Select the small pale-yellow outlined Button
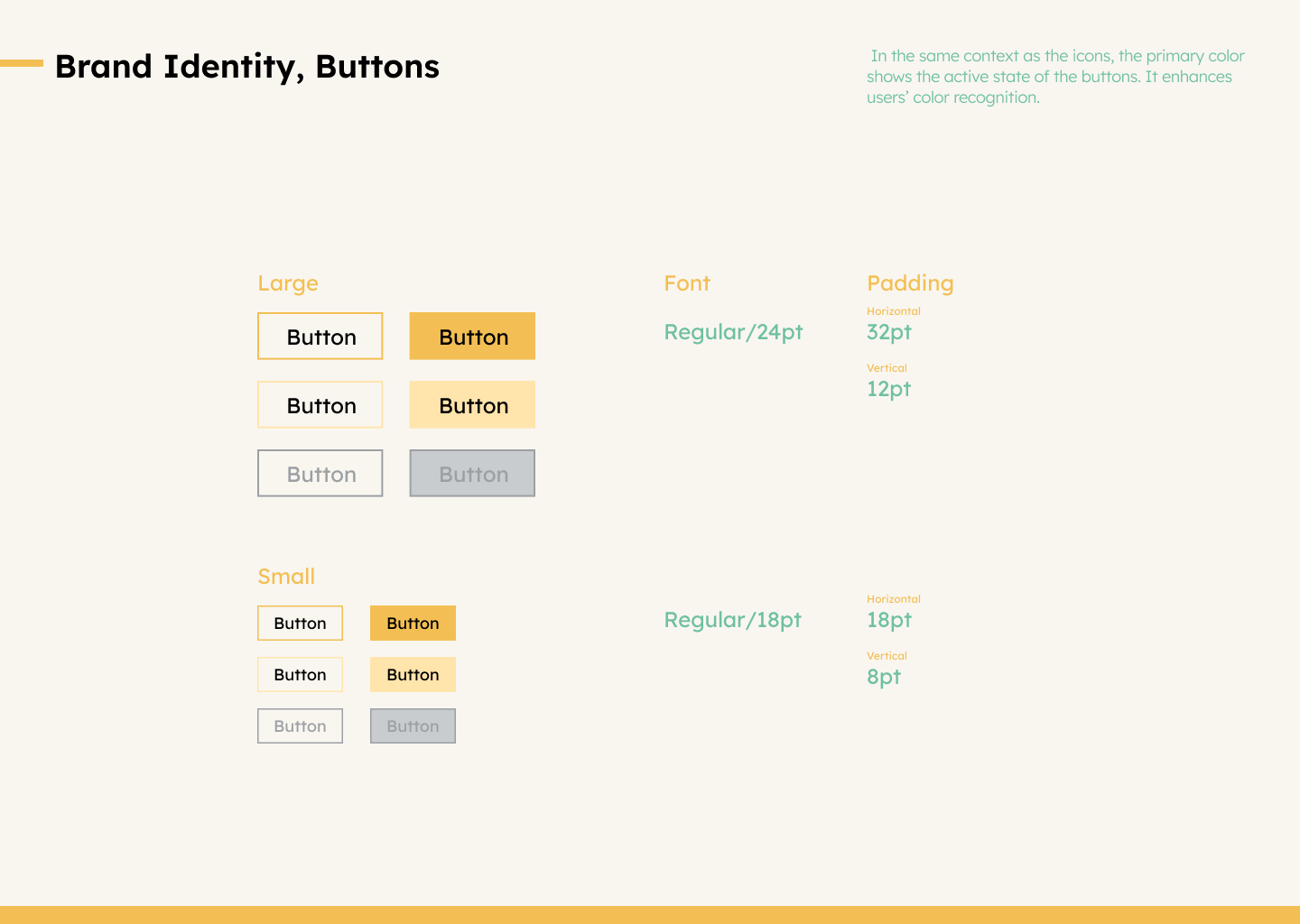 click(x=300, y=675)
